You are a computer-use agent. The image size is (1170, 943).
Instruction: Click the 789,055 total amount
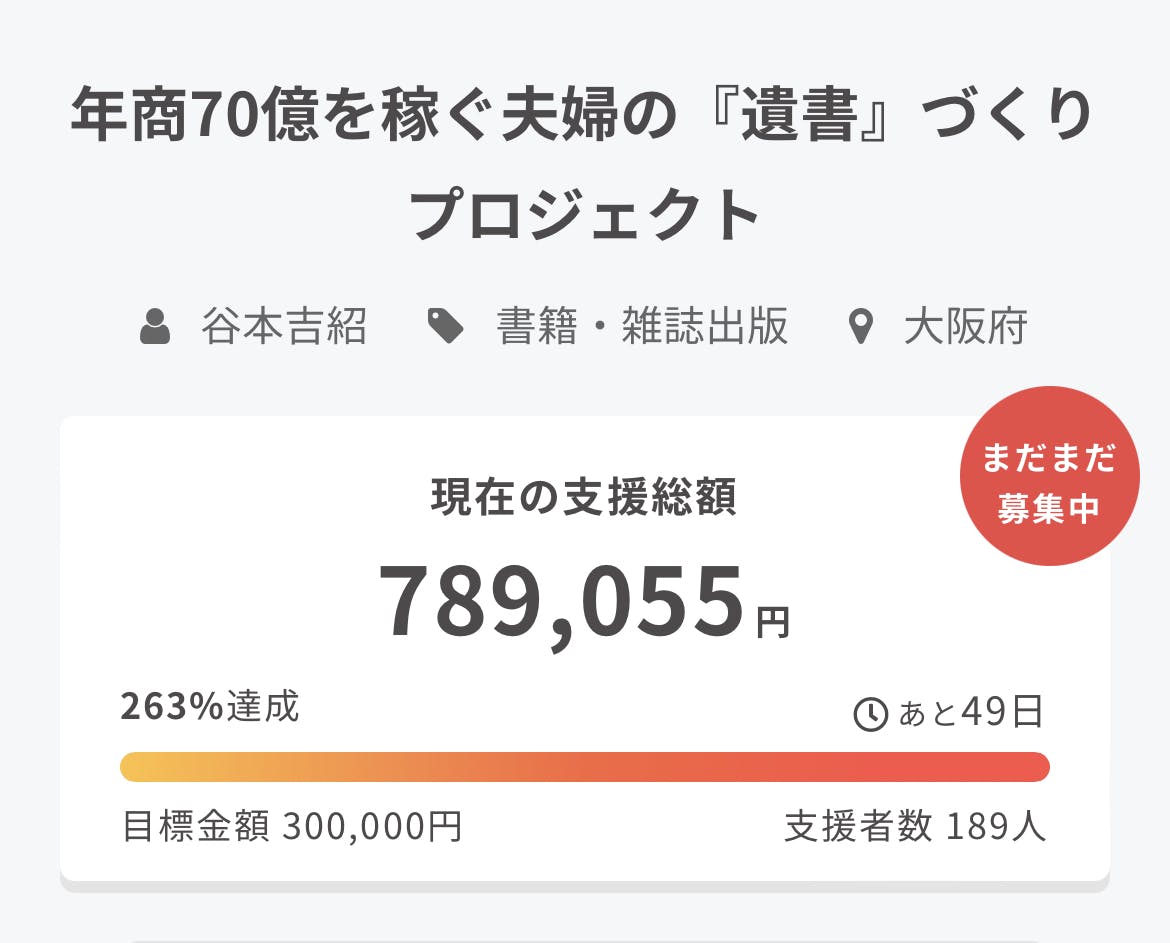pyautogui.click(x=562, y=604)
